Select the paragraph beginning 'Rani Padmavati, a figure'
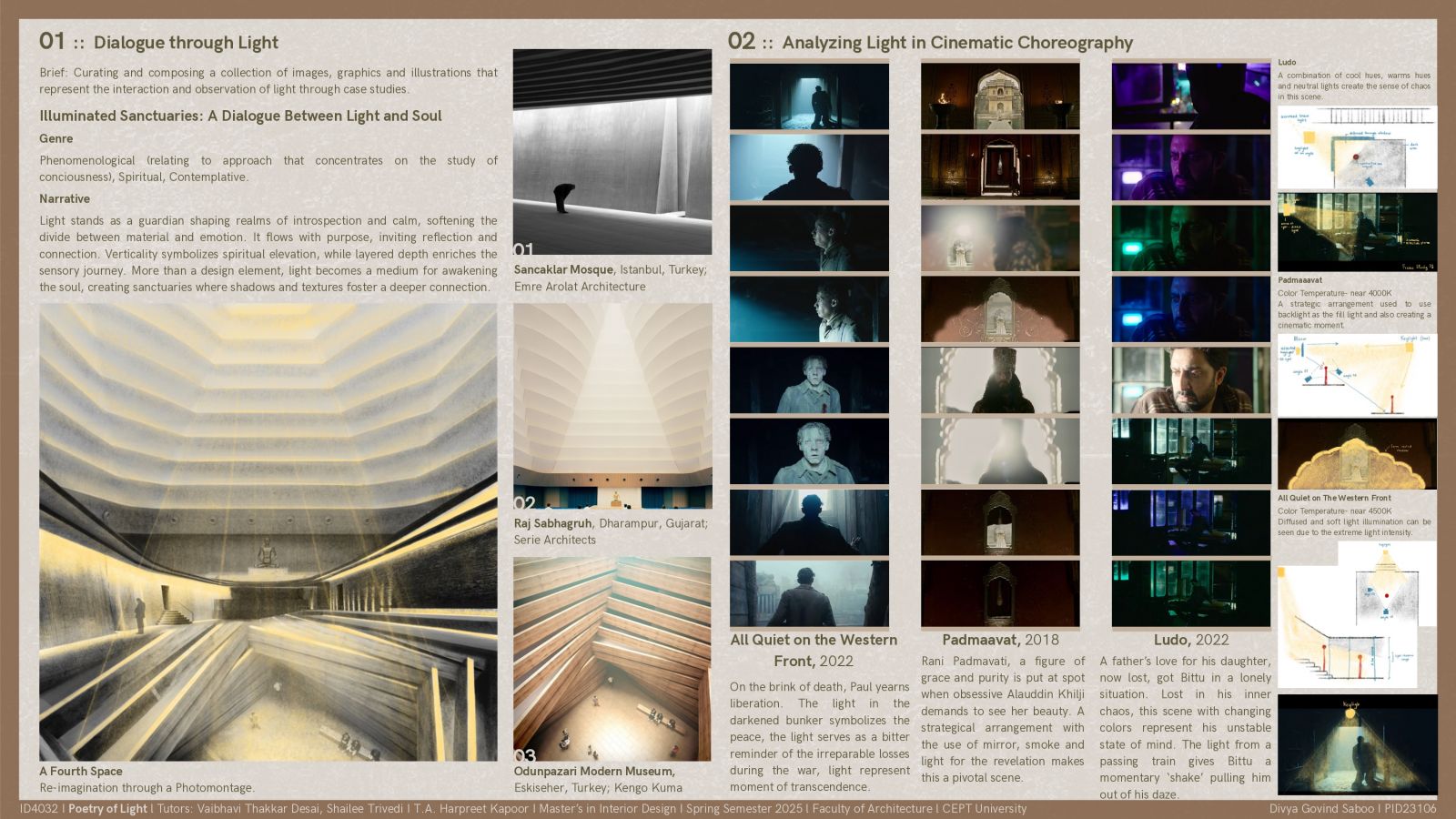1456x819 pixels. coord(1003,719)
